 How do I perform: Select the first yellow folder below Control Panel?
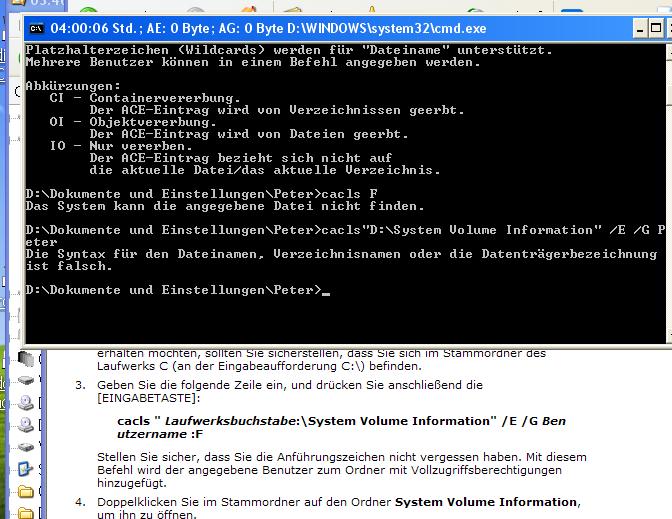coord(27,491)
